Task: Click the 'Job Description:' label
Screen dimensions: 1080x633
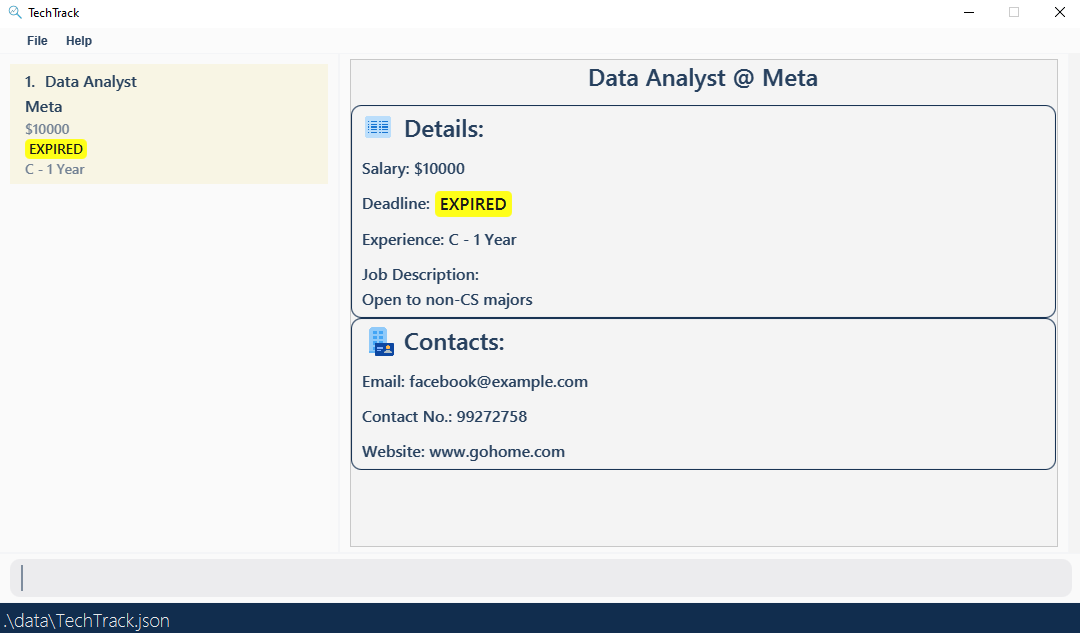Action: click(420, 275)
